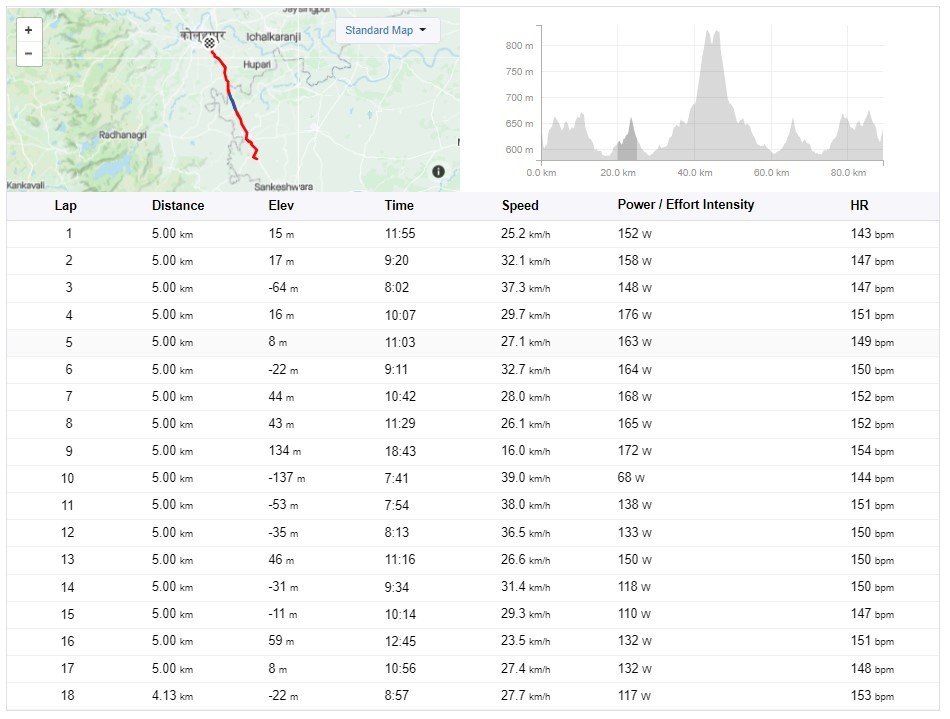Select lap 18 row of 4.13 km

(x=474, y=695)
